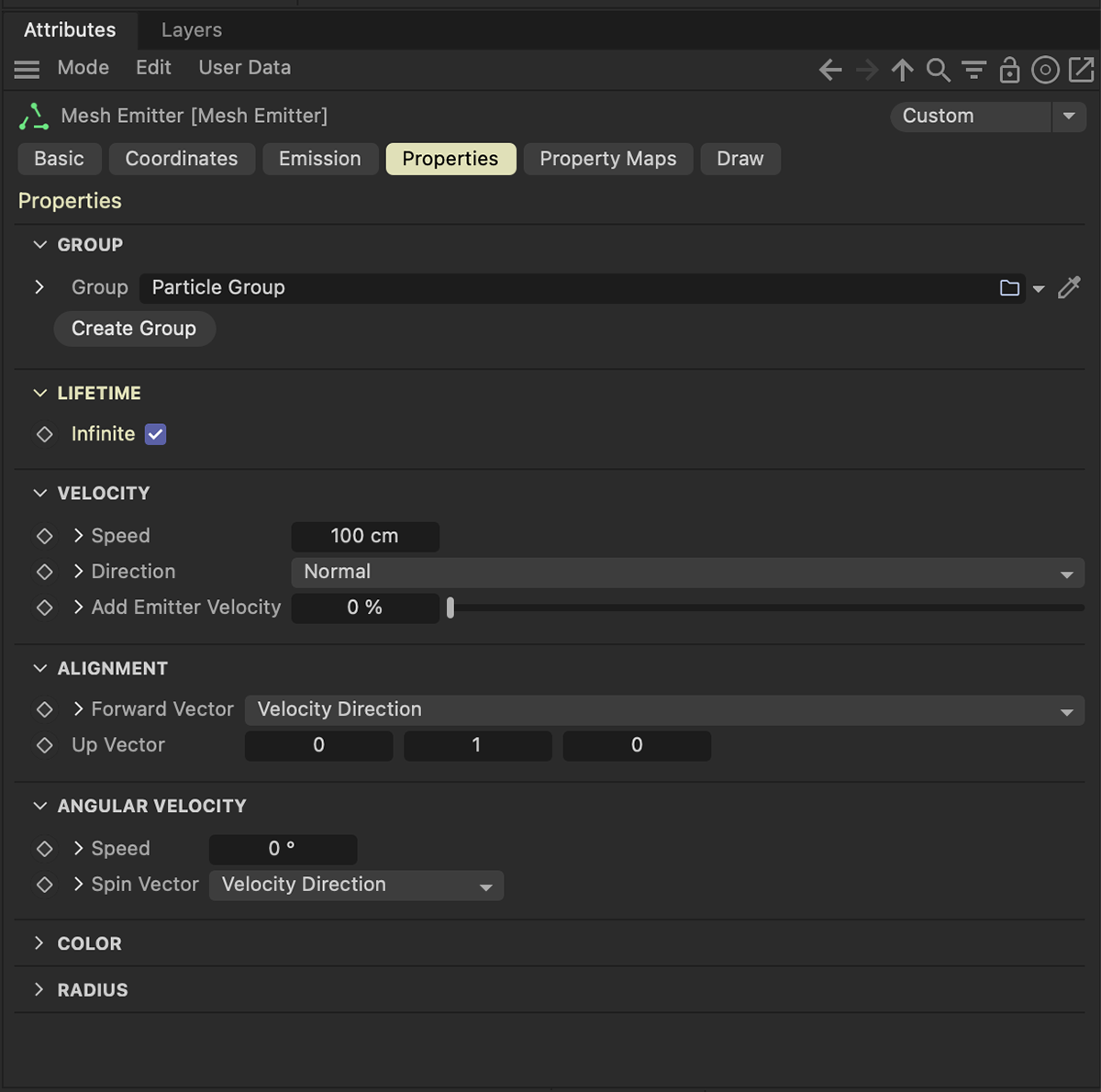Expand the Velocity Speed sub-parameters chevron
1101x1092 pixels.
coord(79,535)
